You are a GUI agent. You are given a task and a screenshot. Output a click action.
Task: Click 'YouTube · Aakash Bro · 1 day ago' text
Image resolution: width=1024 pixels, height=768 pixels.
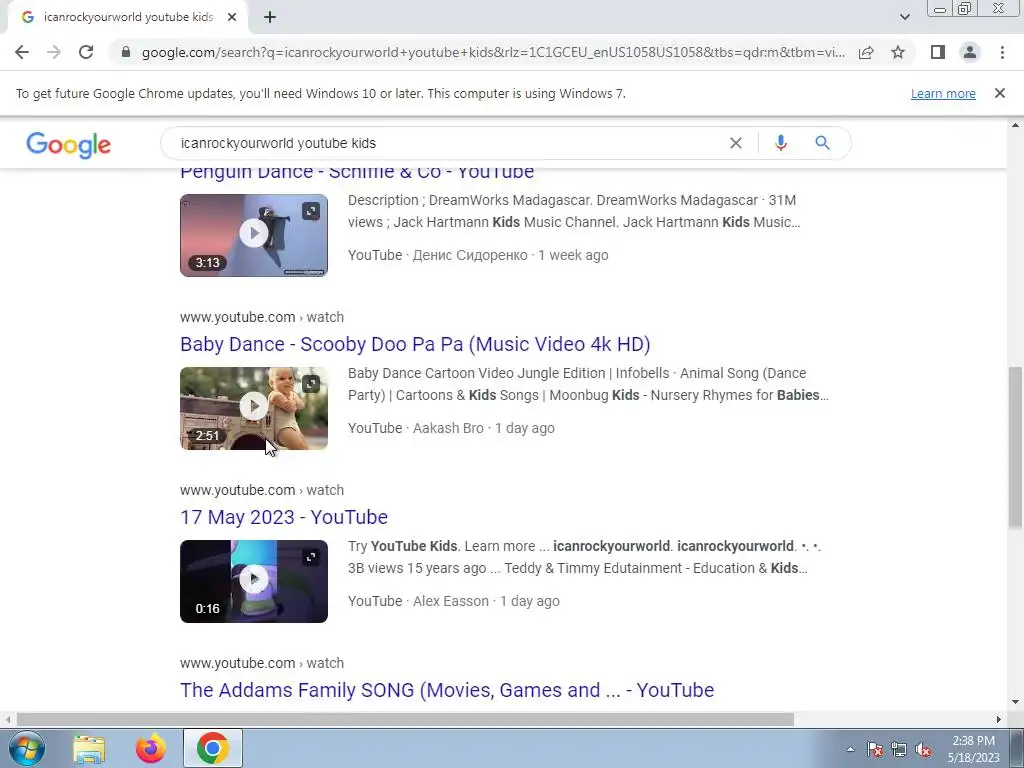[451, 428]
